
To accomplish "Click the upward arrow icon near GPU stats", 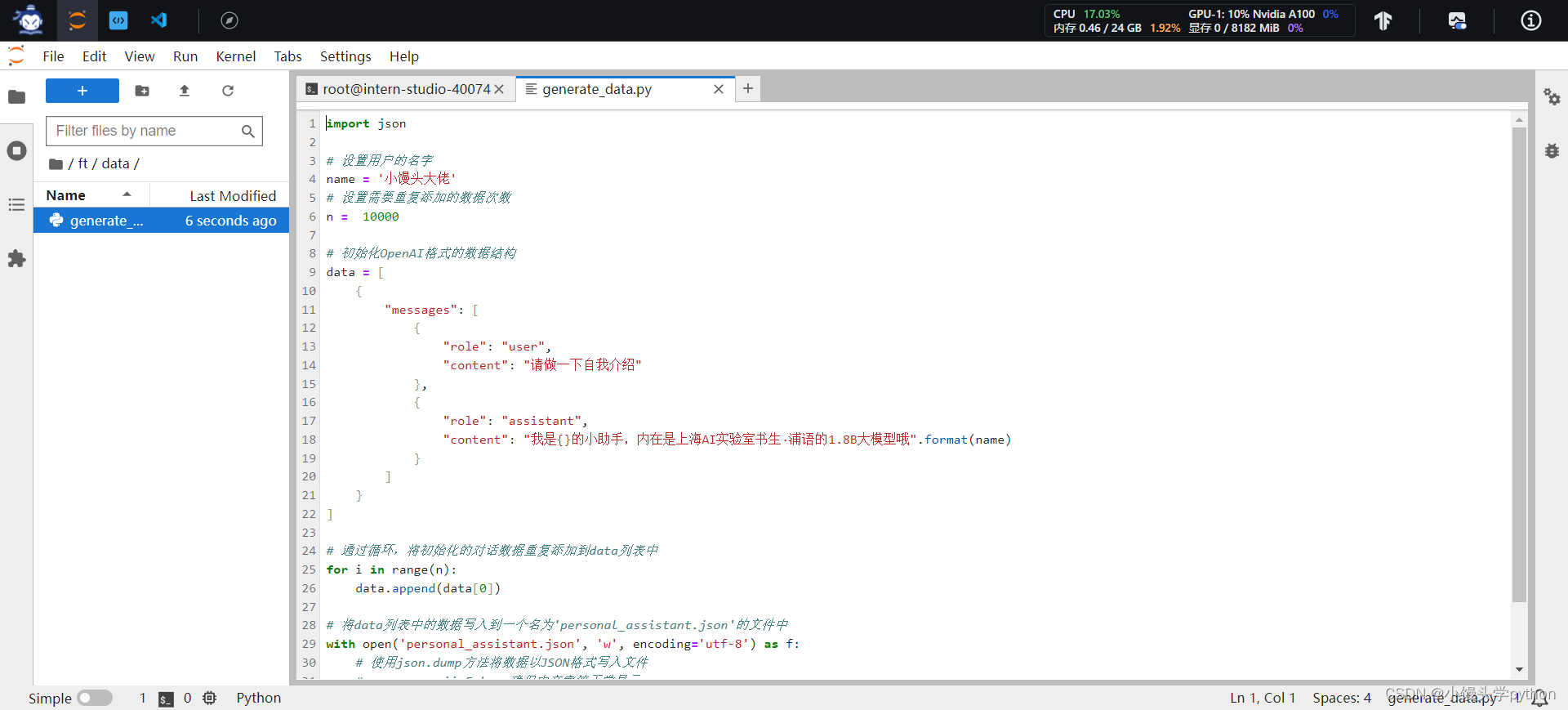I will click(1383, 20).
